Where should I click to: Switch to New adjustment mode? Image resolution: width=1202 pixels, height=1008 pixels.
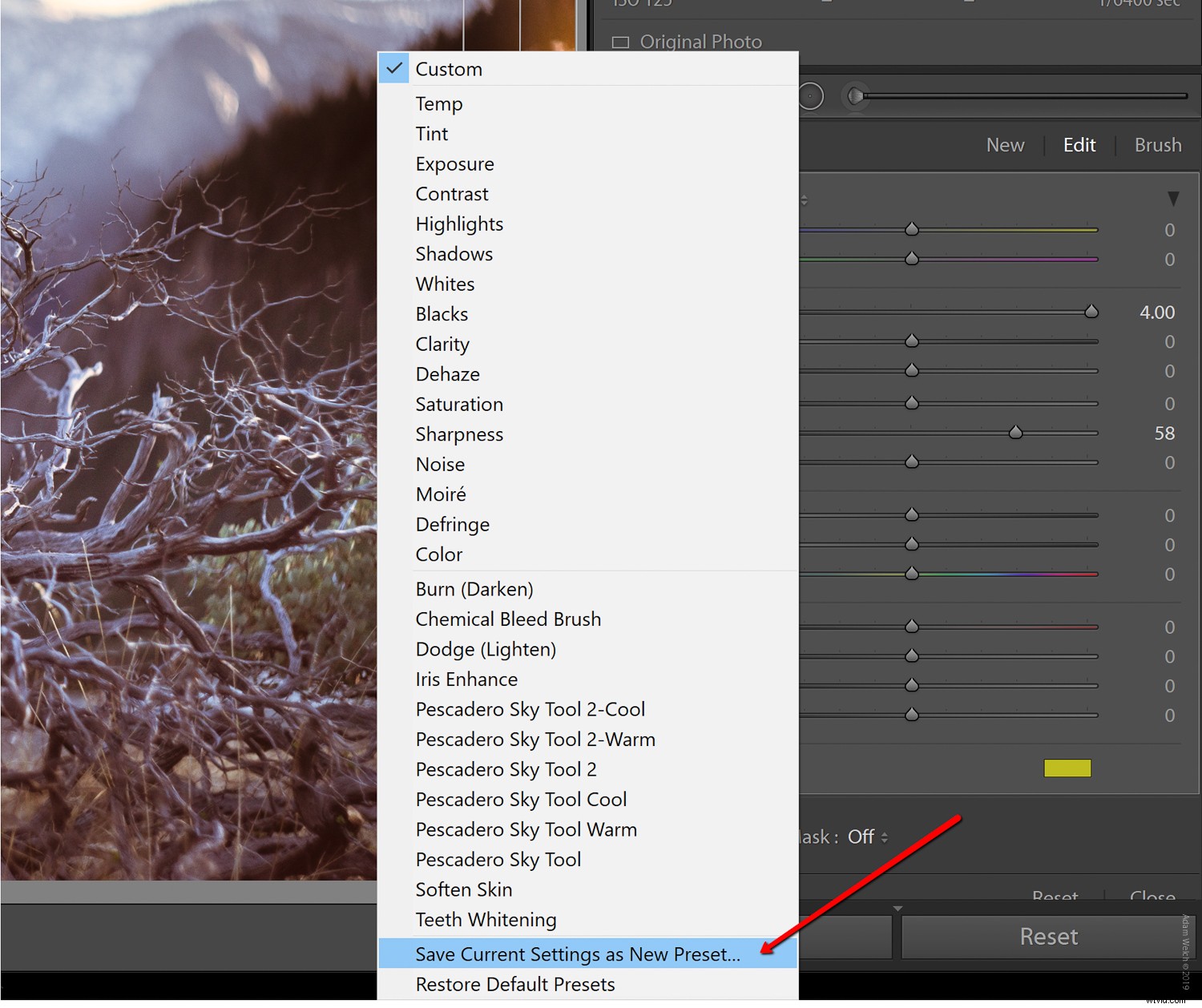tap(1005, 145)
